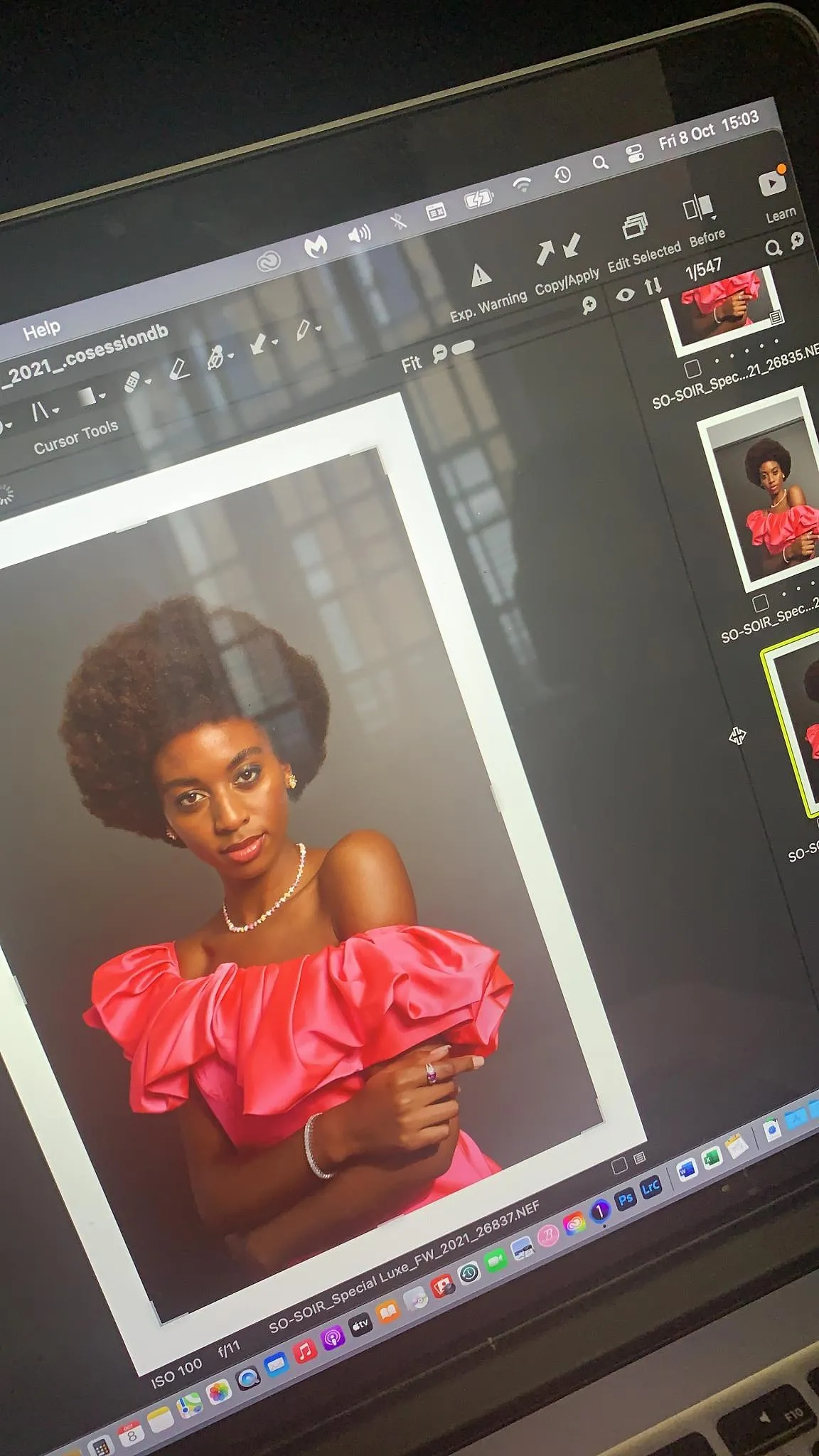
Task: Tick the checkbox under the second thumbnail
Action: 761,604
